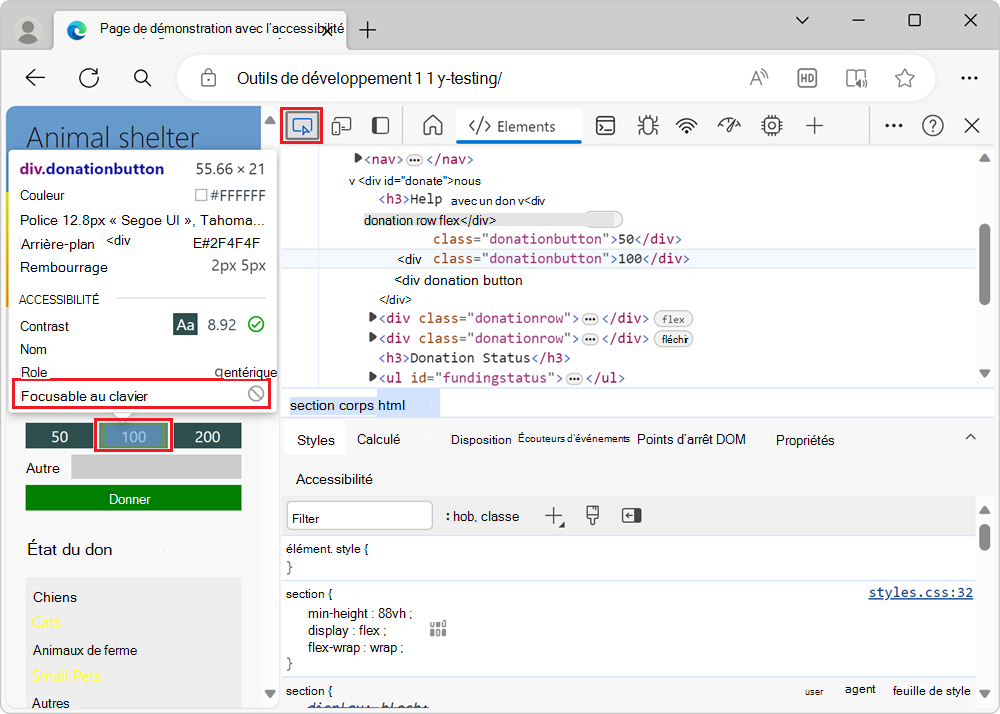
Task: Open the styles.css:32 source link
Action: [920, 593]
